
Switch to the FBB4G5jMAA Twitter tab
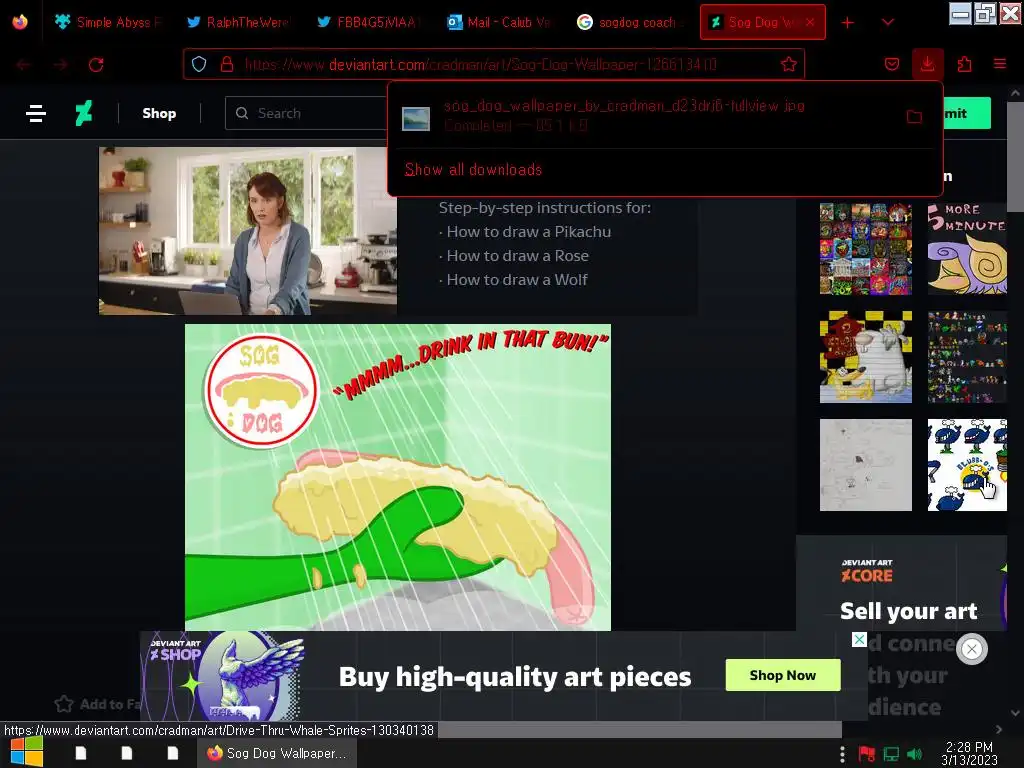point(368,22)
